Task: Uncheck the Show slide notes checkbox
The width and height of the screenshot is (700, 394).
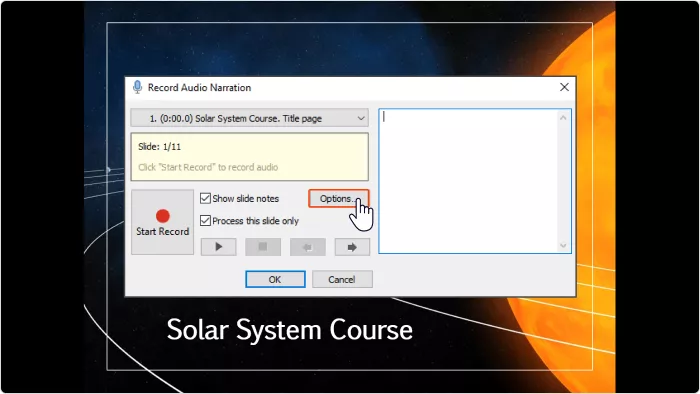Action: [205, 199]
